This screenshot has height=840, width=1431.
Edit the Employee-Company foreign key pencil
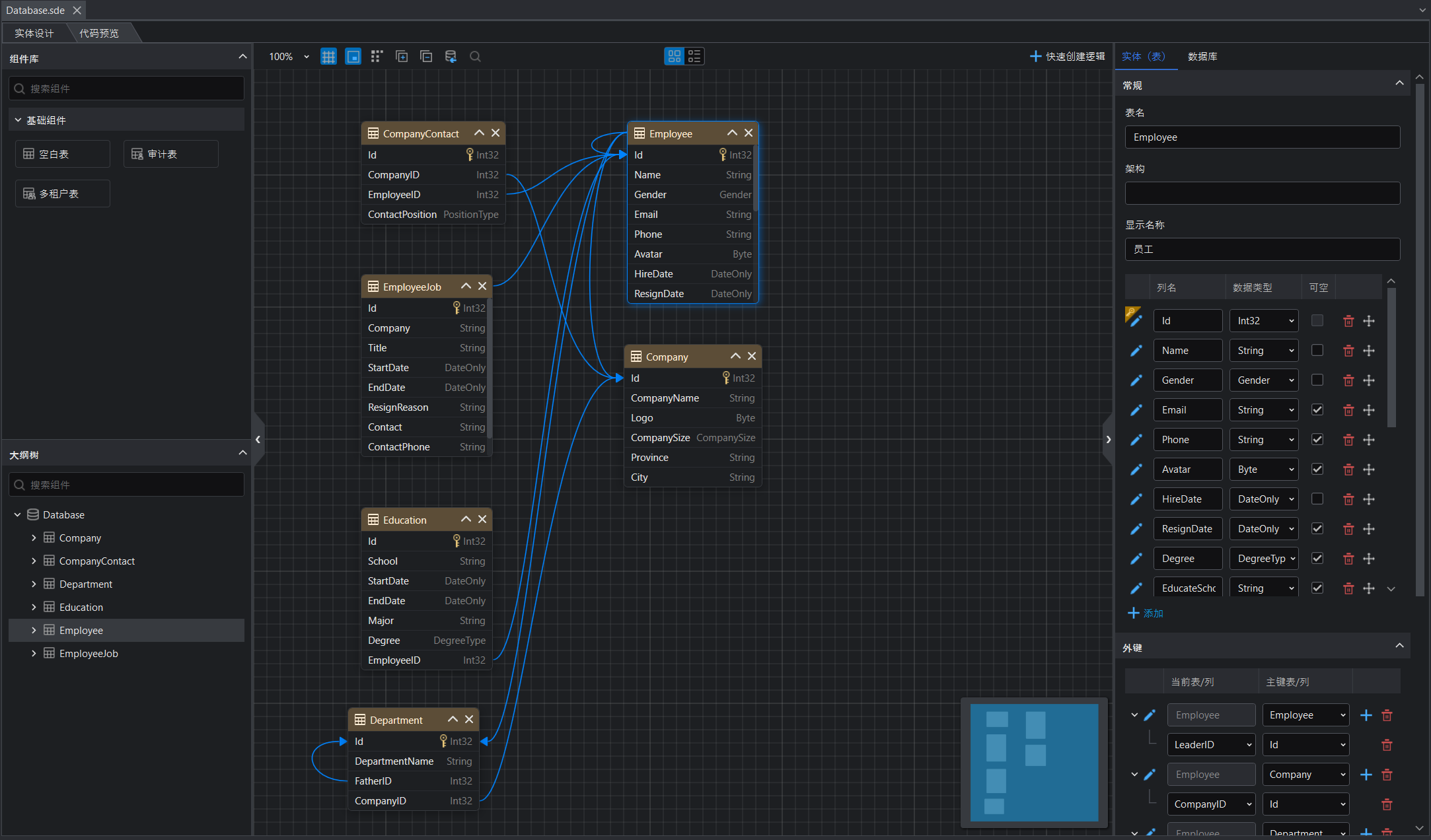pos(1150,775)
